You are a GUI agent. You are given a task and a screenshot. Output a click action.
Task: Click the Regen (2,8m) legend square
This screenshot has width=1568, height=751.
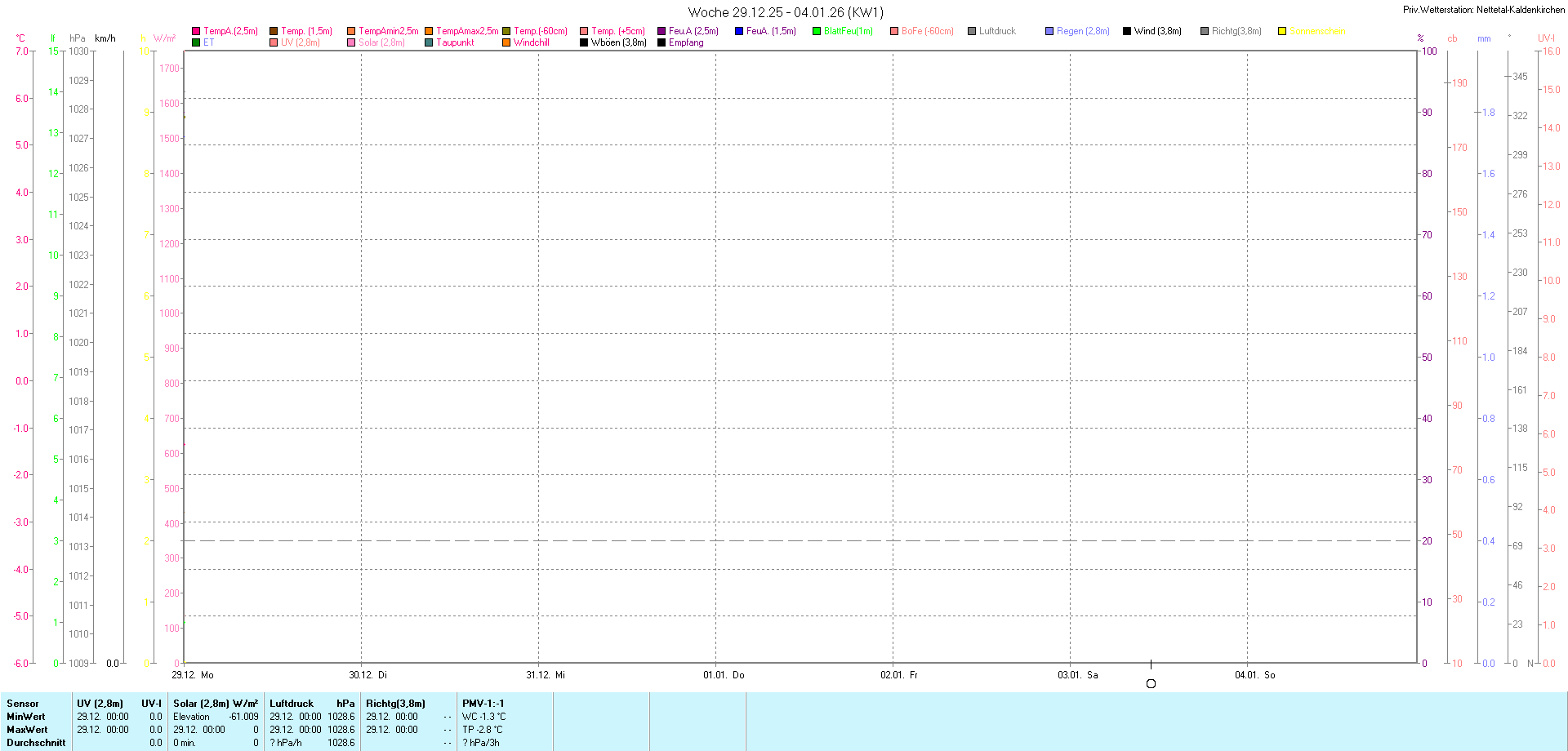(x=1049, y=31)
